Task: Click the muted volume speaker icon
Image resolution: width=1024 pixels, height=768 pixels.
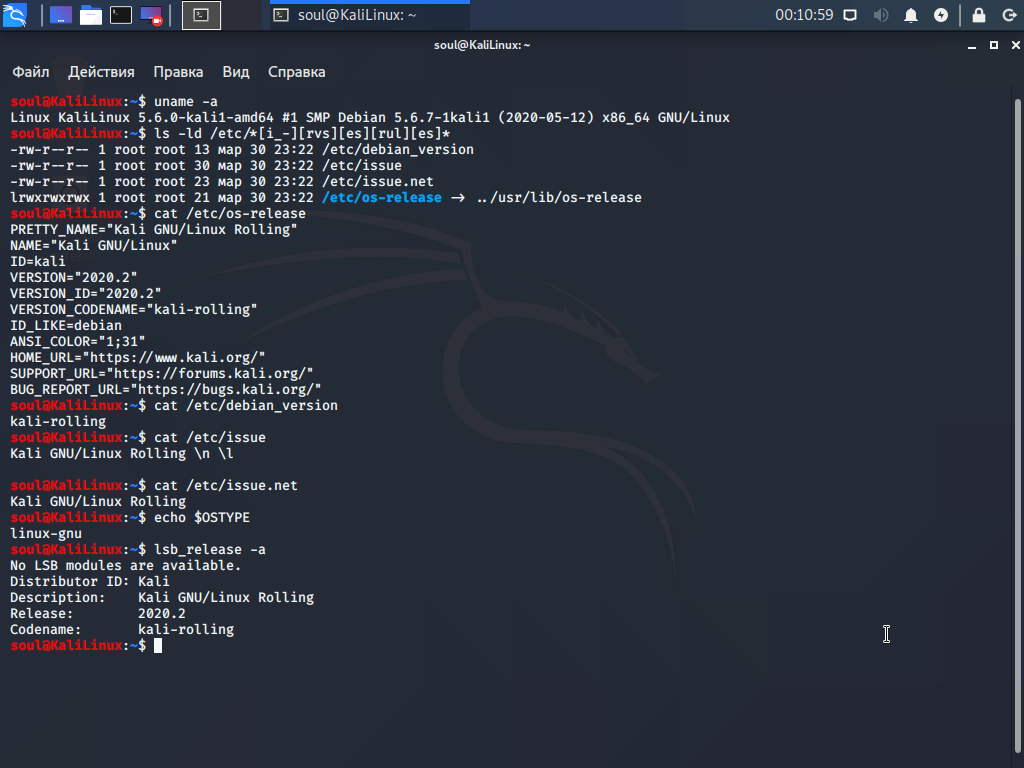Action: click(x=881, y=15)
